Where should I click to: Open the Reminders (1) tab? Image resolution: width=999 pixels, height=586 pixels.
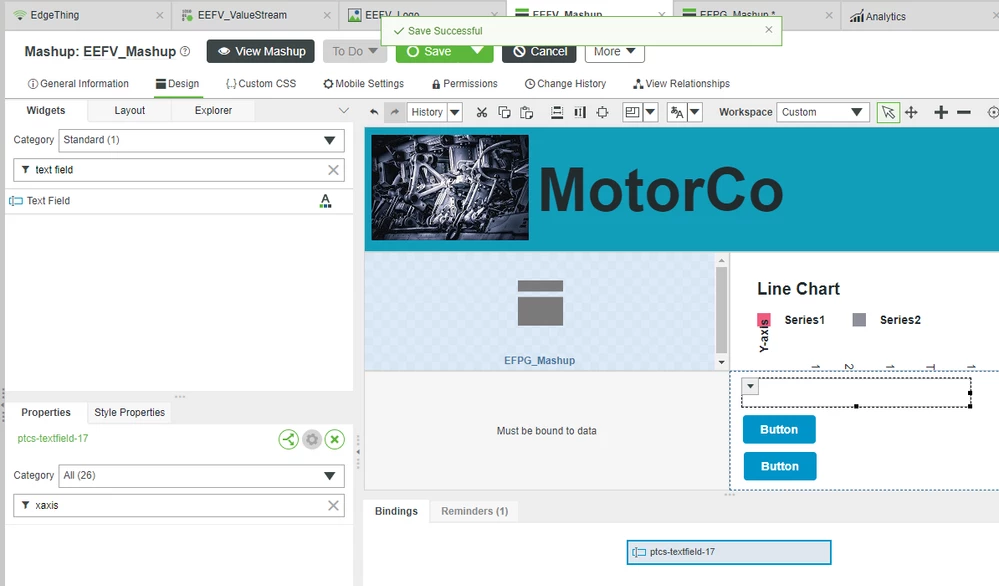[x=475, y=511]
